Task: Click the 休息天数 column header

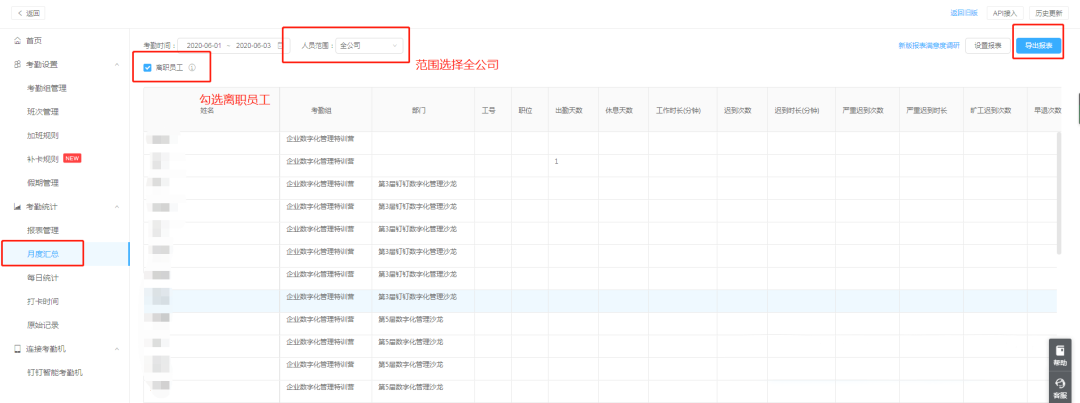Action: pyautogui.click(x=619, y=110)
